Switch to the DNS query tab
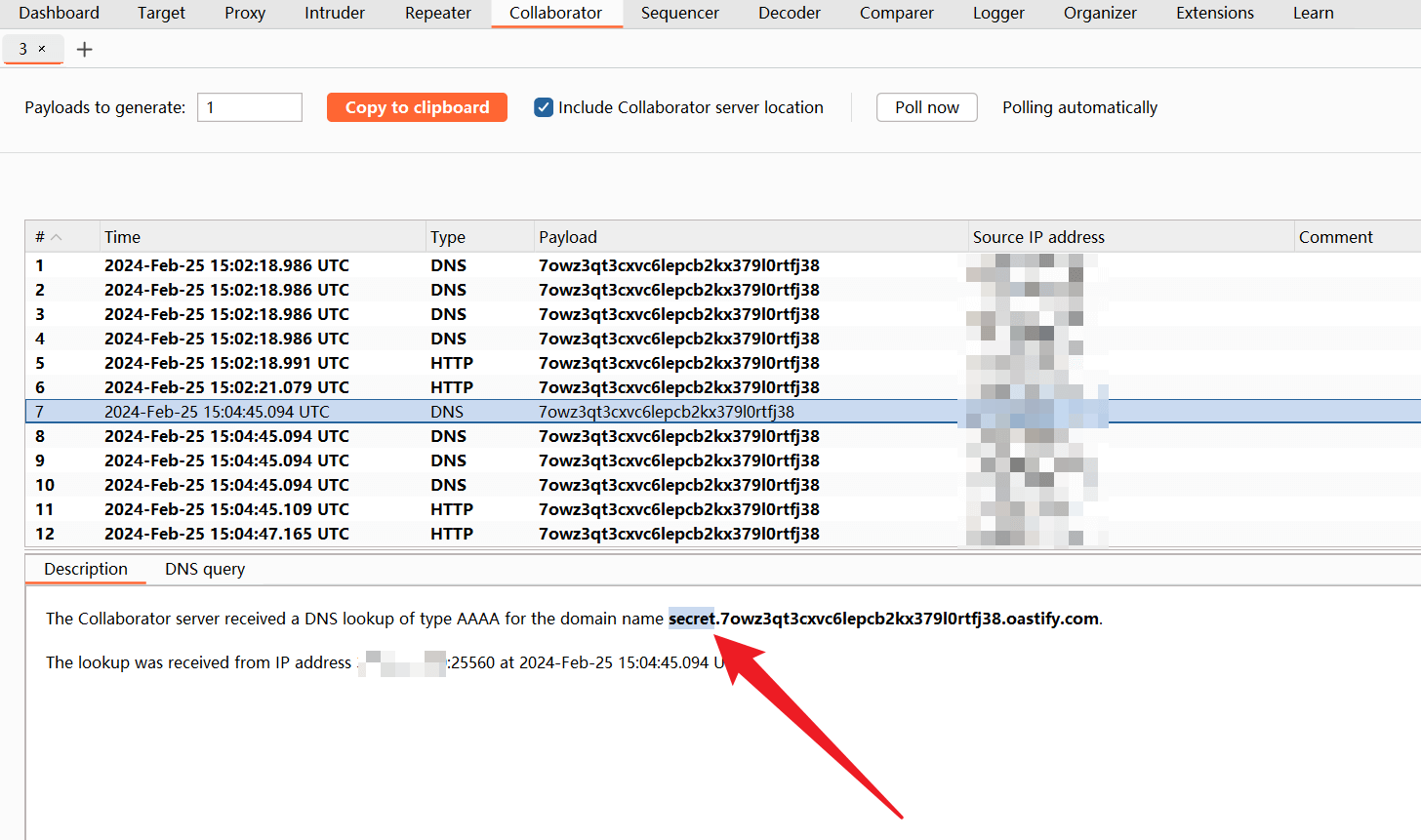The width and height of the screenshot is (1421, 840). click(x=205, y=569)
